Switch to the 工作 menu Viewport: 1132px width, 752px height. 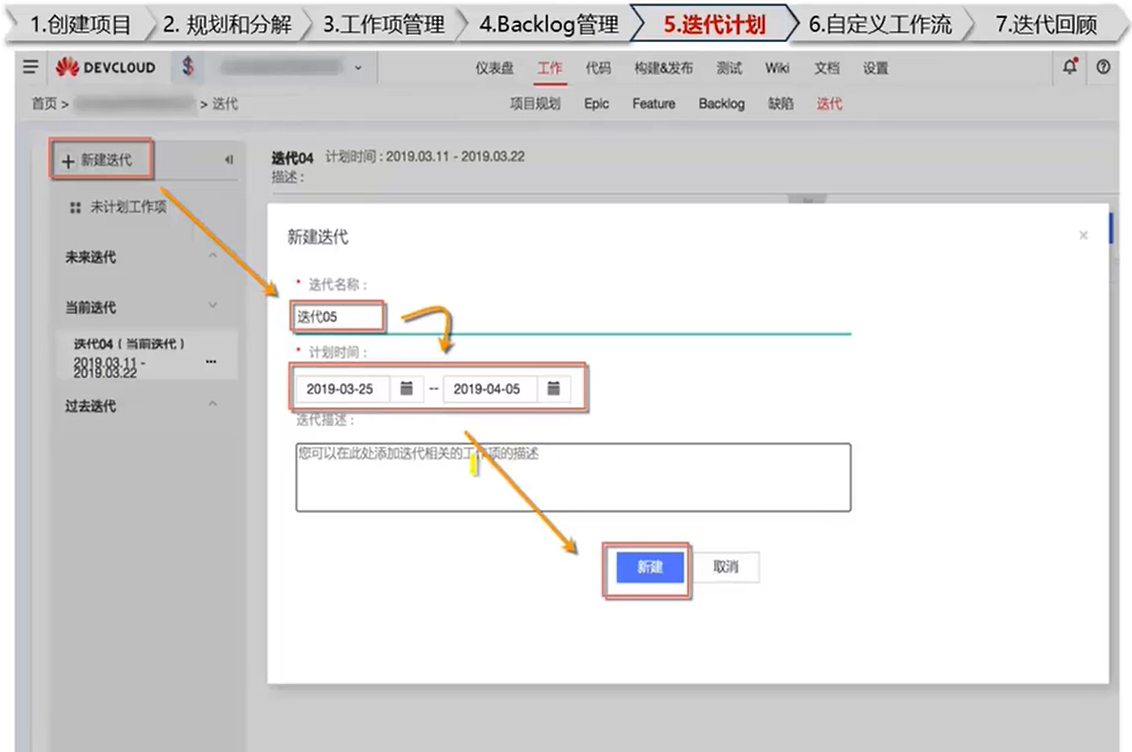(549, 68)
